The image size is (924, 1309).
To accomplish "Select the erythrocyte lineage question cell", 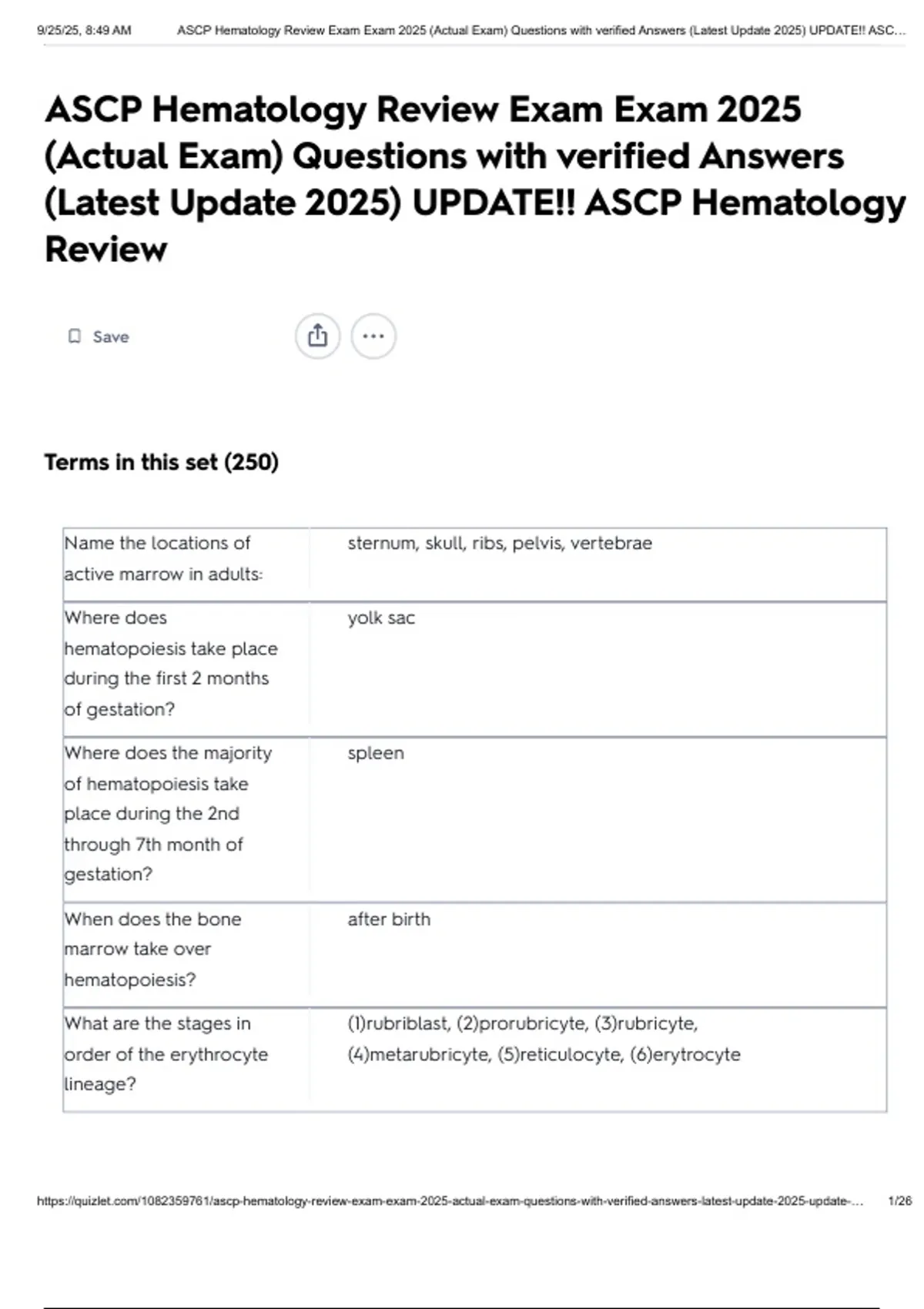I will coord(166,1055).
